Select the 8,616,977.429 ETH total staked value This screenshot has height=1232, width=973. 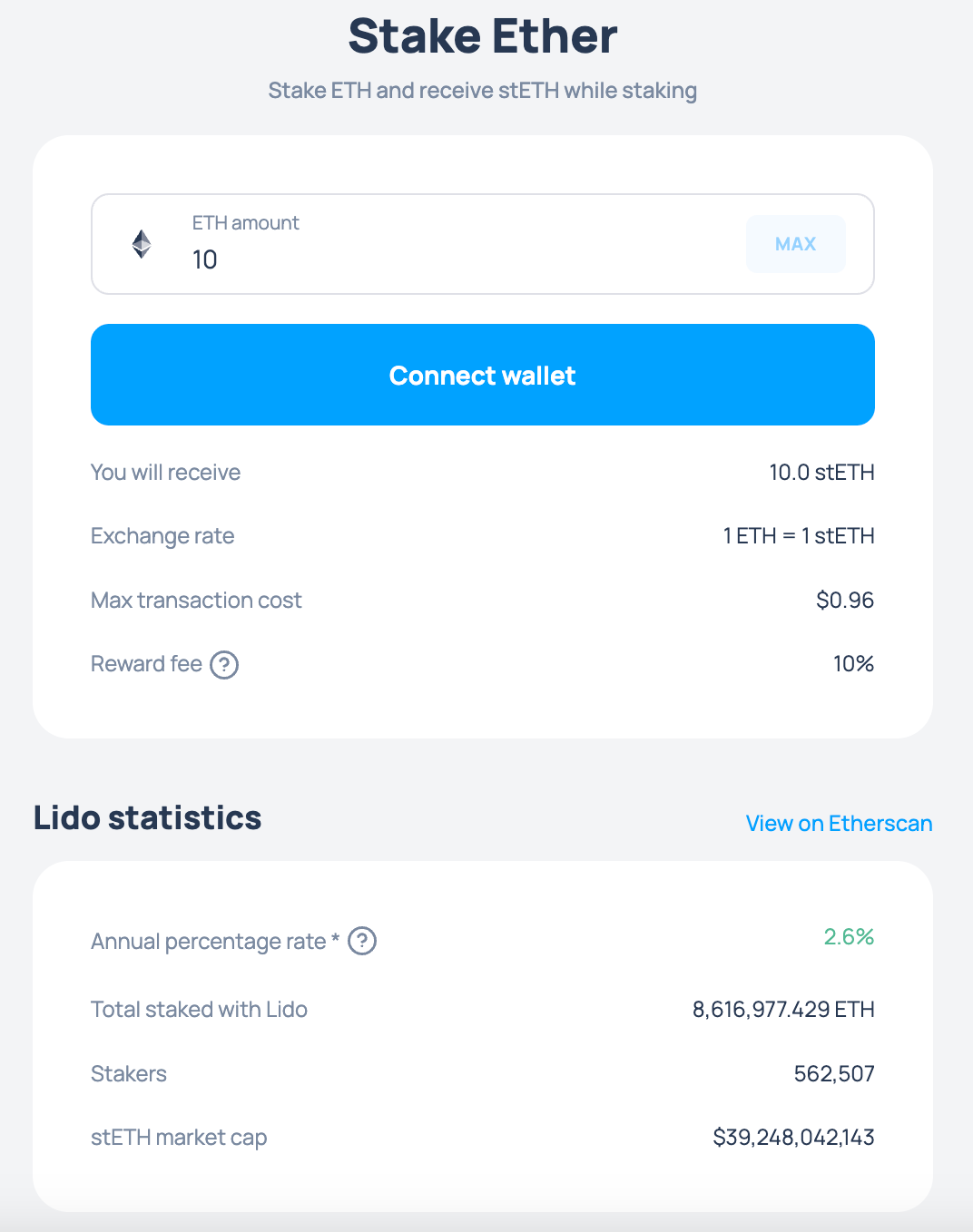tap(783, 1010)
